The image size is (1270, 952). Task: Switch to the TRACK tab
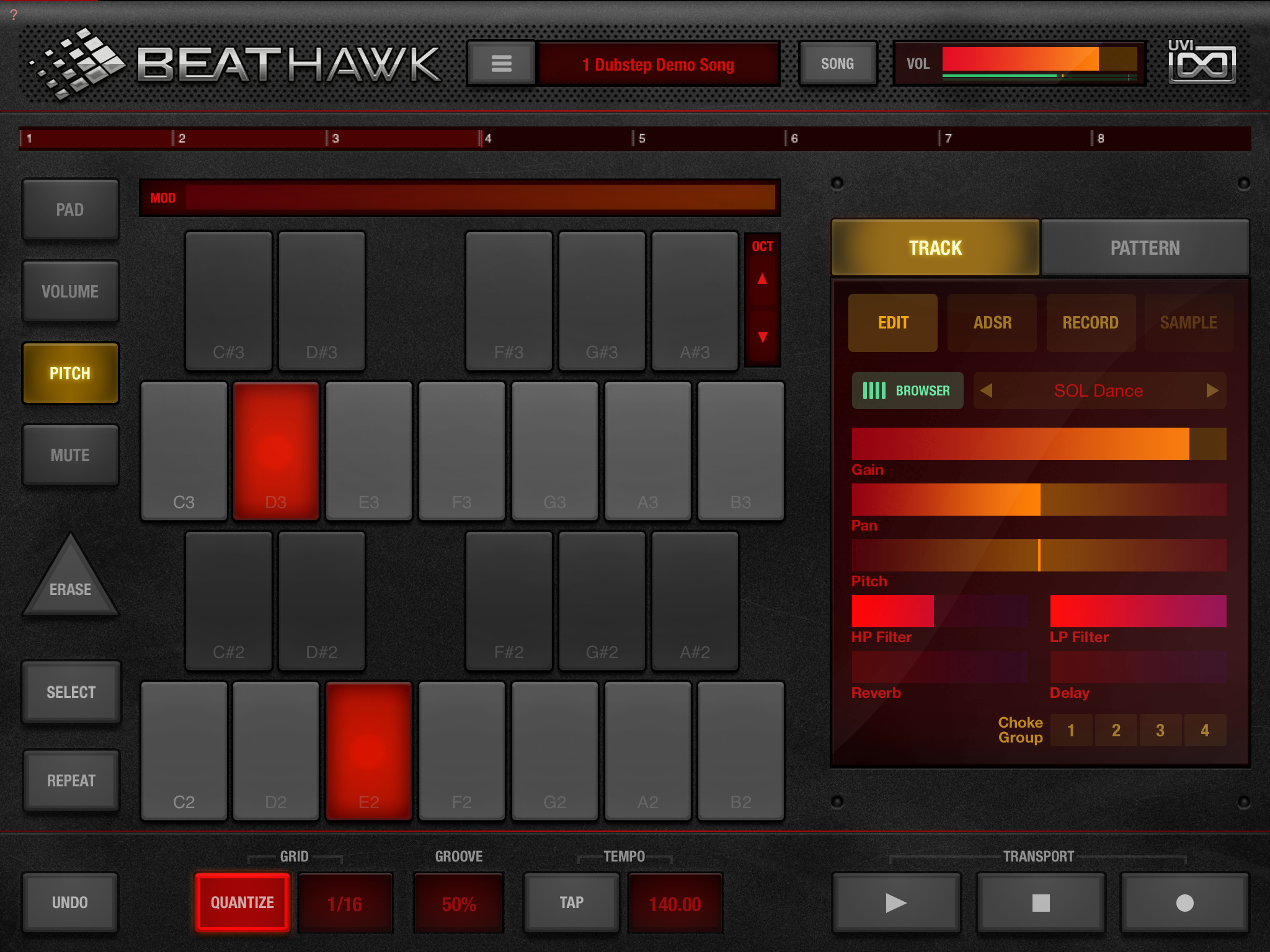(x=935, y=248)
